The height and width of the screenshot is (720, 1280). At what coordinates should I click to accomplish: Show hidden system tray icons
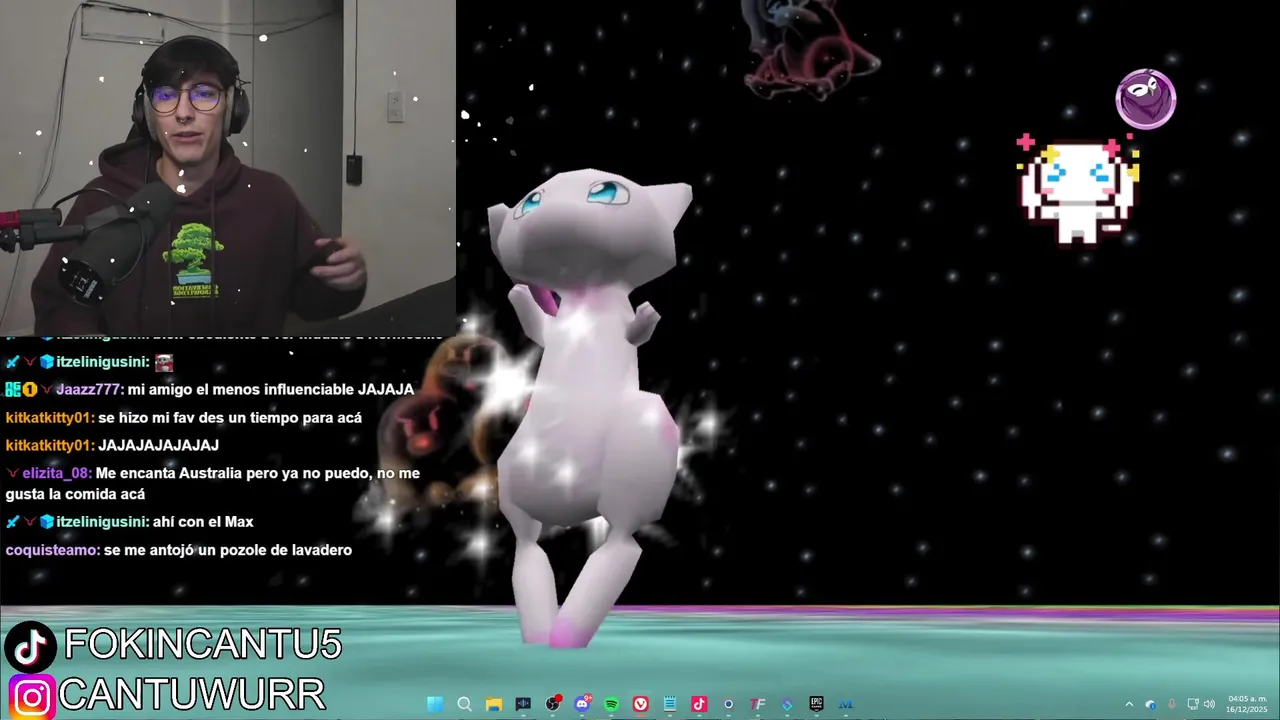[x=1129, y=704]
